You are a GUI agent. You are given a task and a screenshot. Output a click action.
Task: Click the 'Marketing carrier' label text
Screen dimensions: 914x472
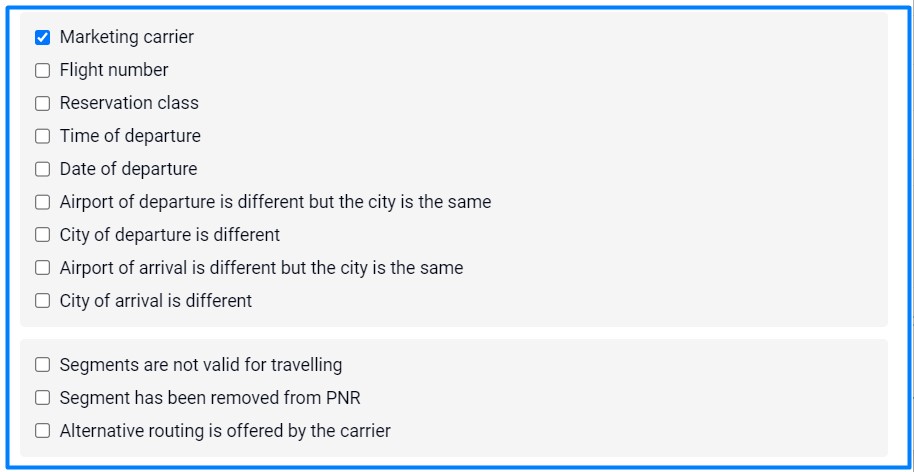(x=127, y=37)
